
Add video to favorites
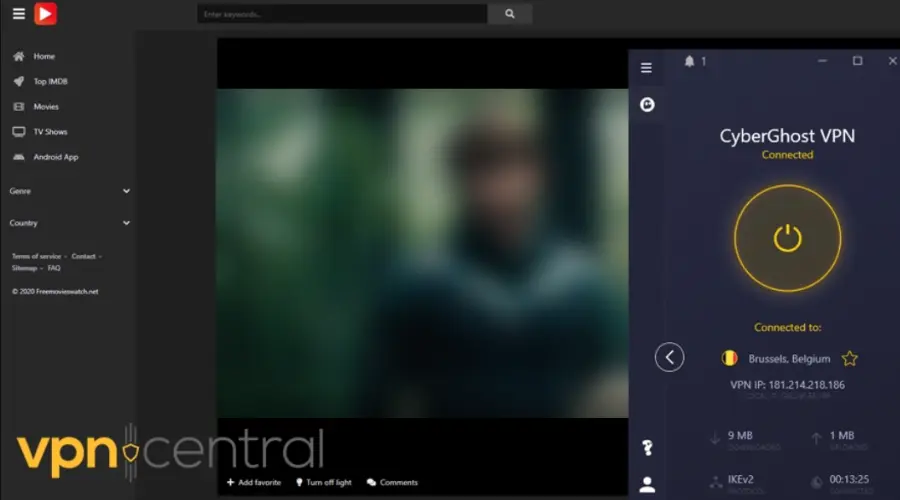[x=254, y=483]
